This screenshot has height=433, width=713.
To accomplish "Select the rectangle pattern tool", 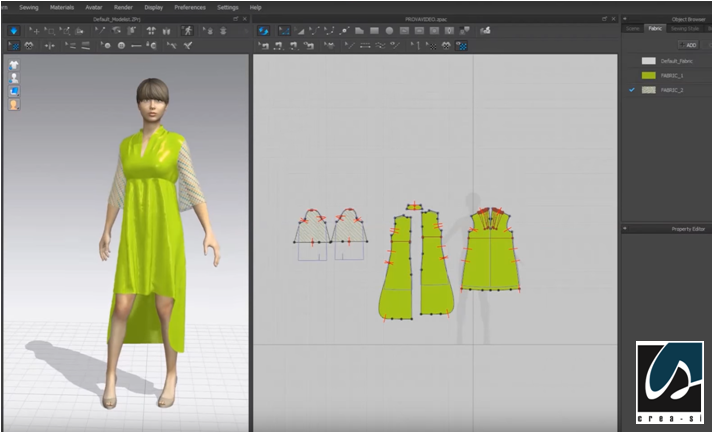I will pyautogui.click(x=373, y=31).
